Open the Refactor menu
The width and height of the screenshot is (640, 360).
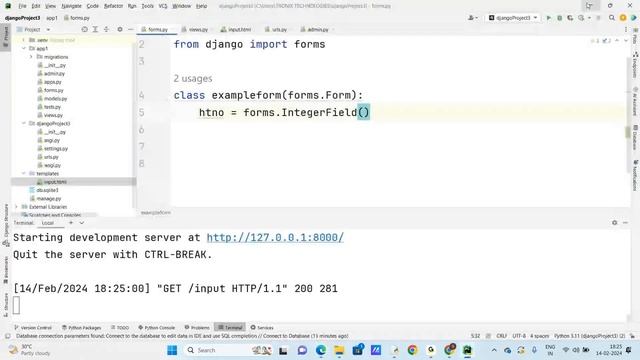pos(113,6)
